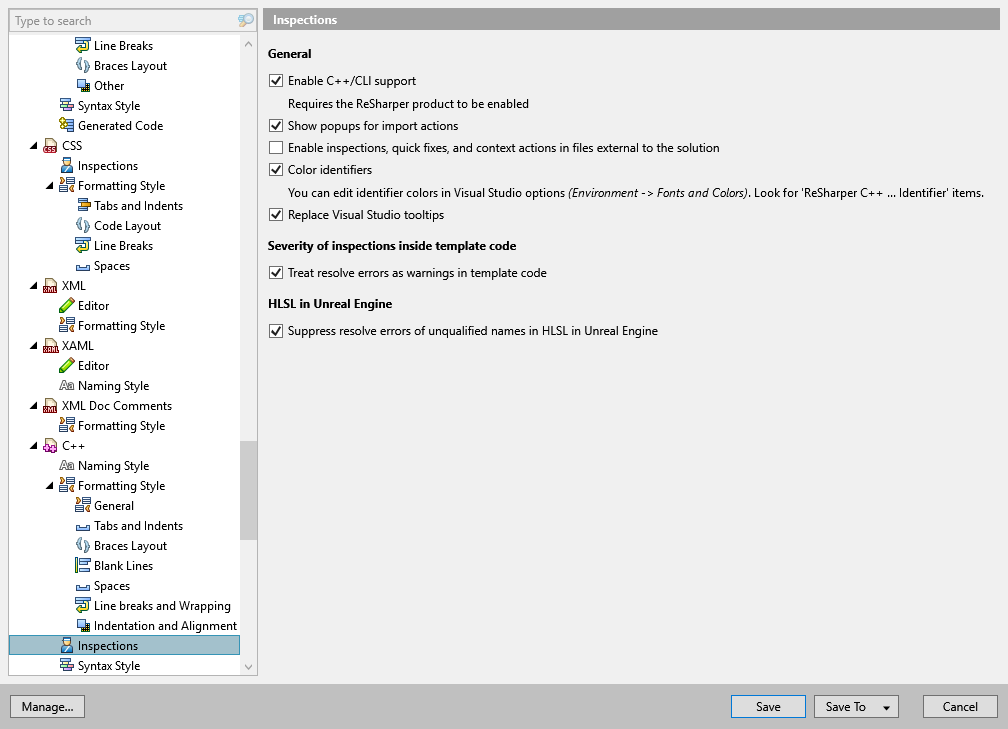This screenshot has width=1008, height=729.
Task: Collapse the CSS tree node
Action: click(x=32, y=145)
